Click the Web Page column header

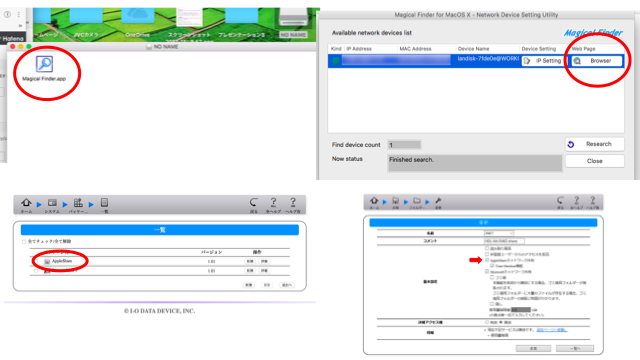(x=583, y=49)
